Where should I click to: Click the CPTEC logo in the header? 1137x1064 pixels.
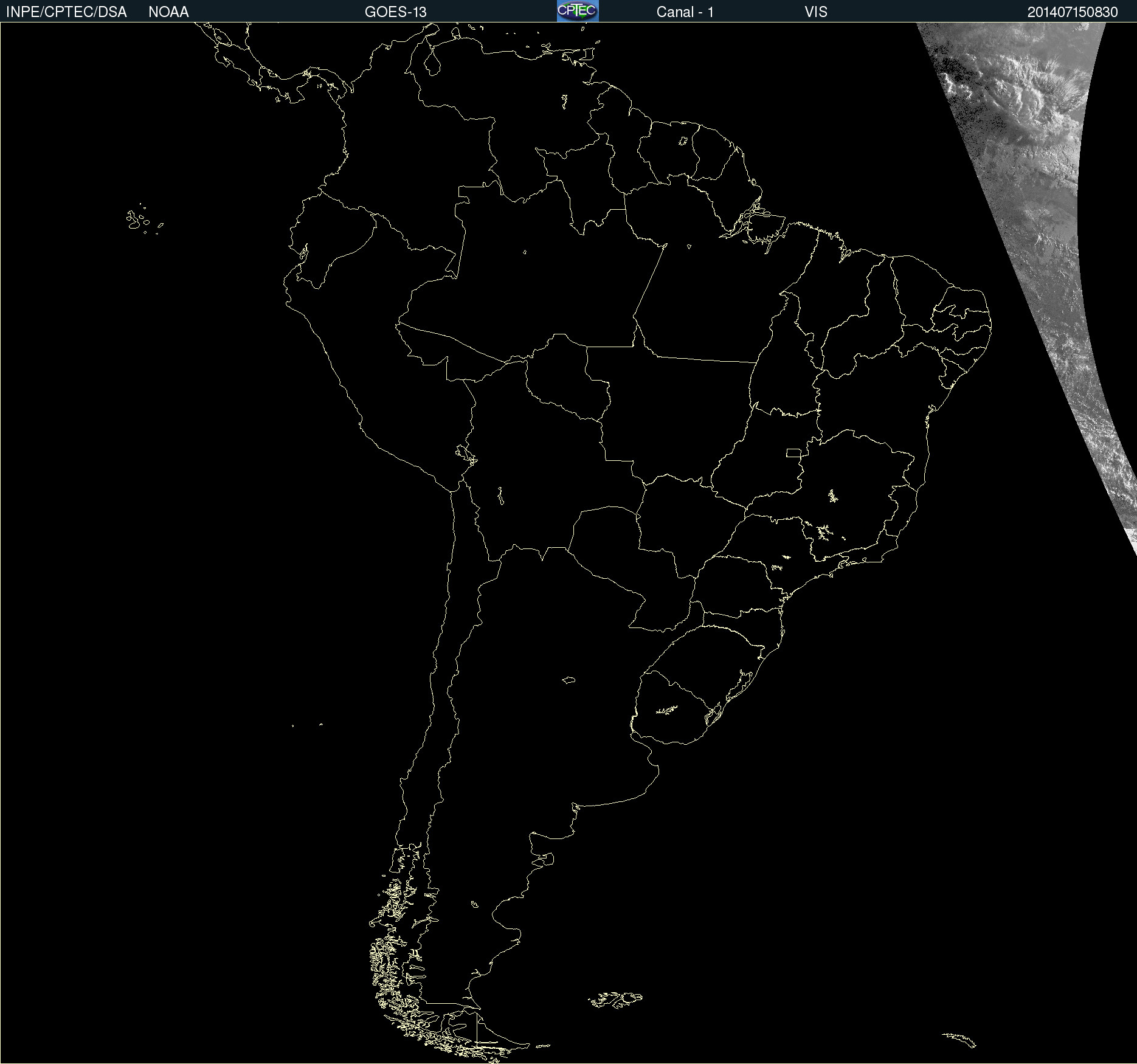point(578,11)
